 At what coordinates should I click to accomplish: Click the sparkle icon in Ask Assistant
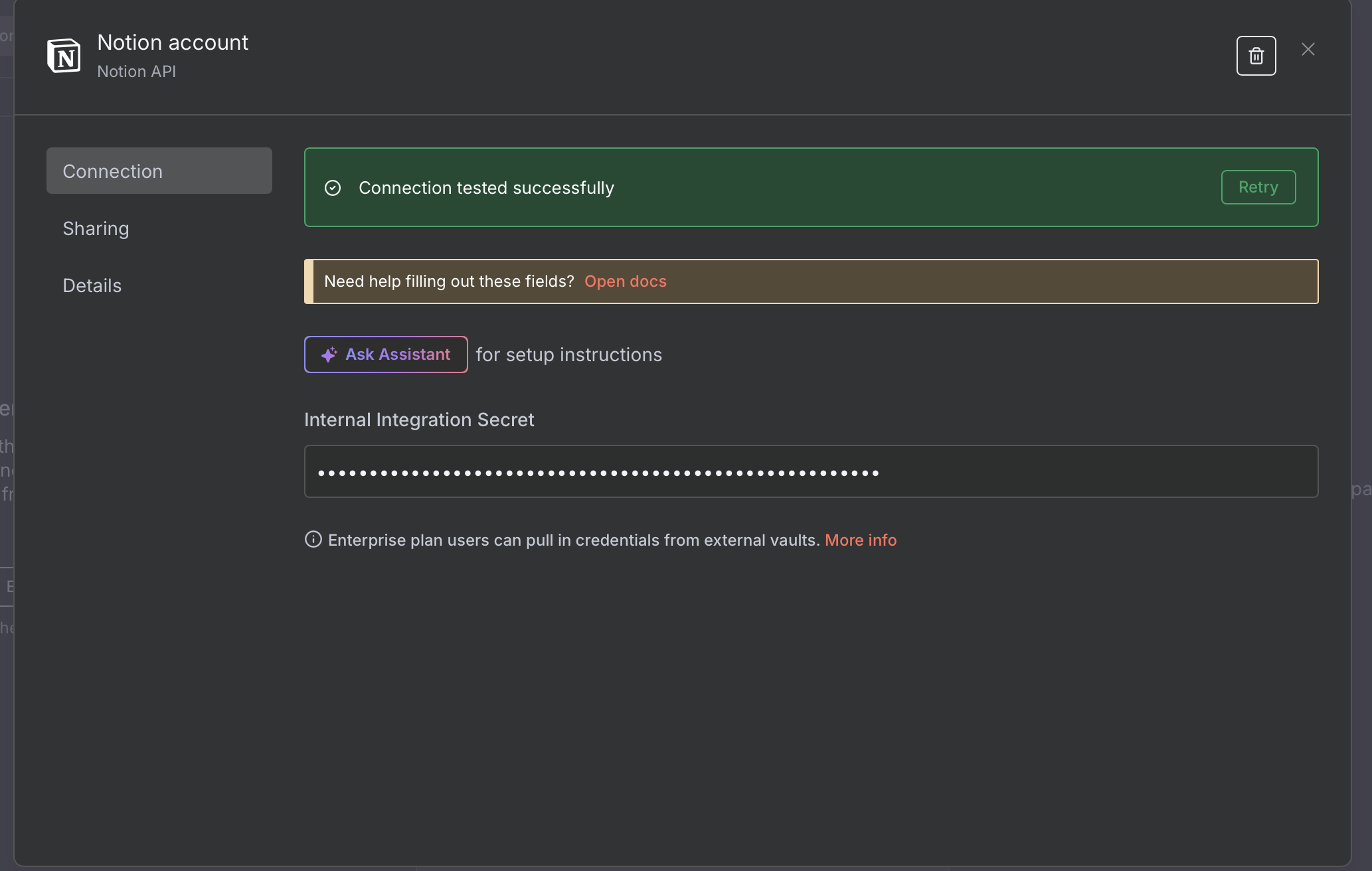pos(329,355)
